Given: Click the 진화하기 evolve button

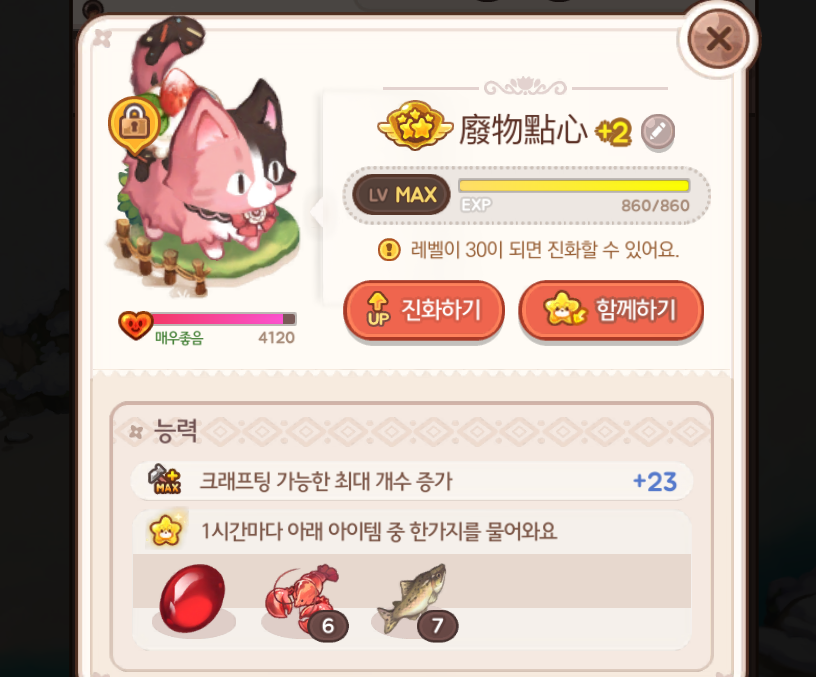Looking at the screenshot, I should pos(424,311).
